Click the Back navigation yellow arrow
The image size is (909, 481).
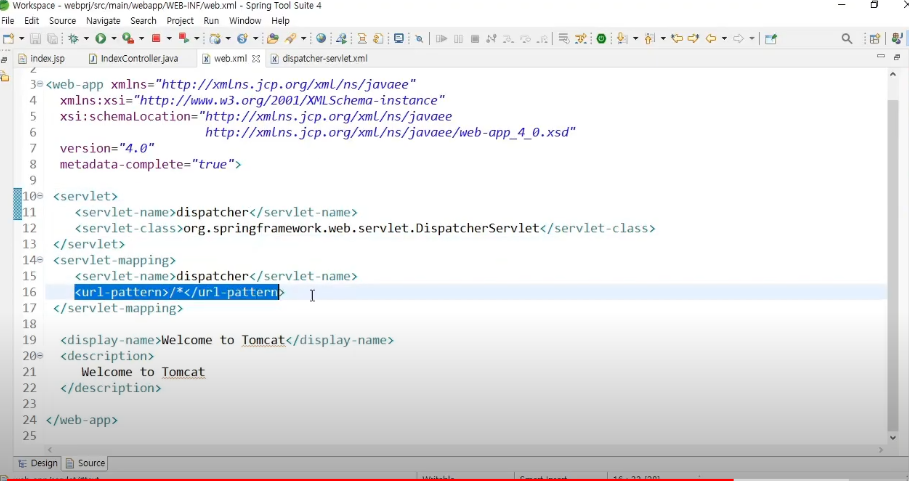click(711, 39)
